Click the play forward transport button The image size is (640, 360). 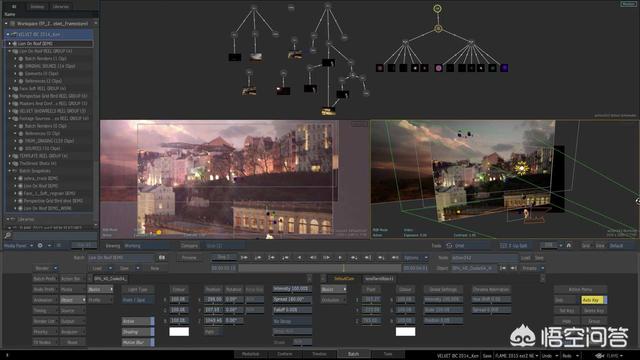(x=340, y=258)
